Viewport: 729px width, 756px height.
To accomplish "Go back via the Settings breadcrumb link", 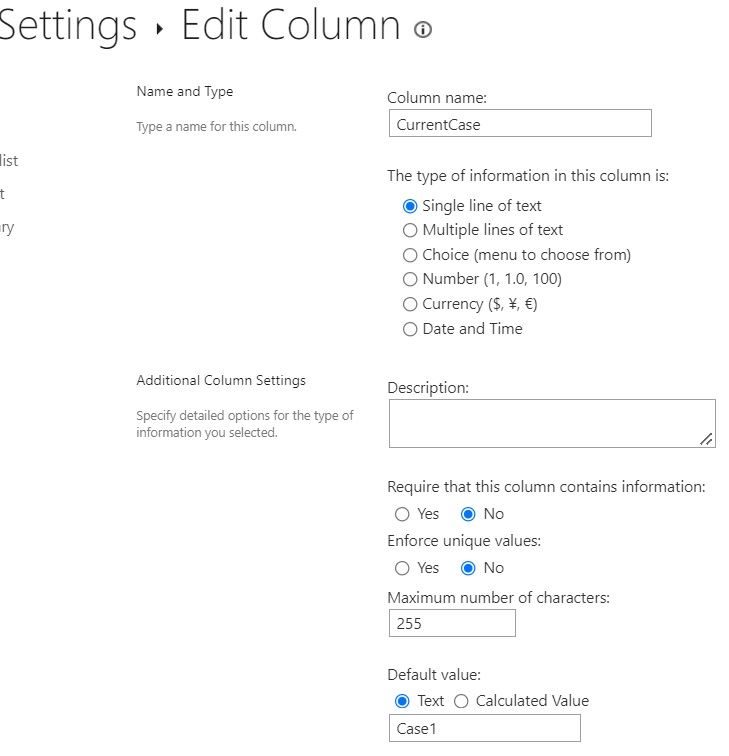I will pyautogui.click(x=67, y=27).
